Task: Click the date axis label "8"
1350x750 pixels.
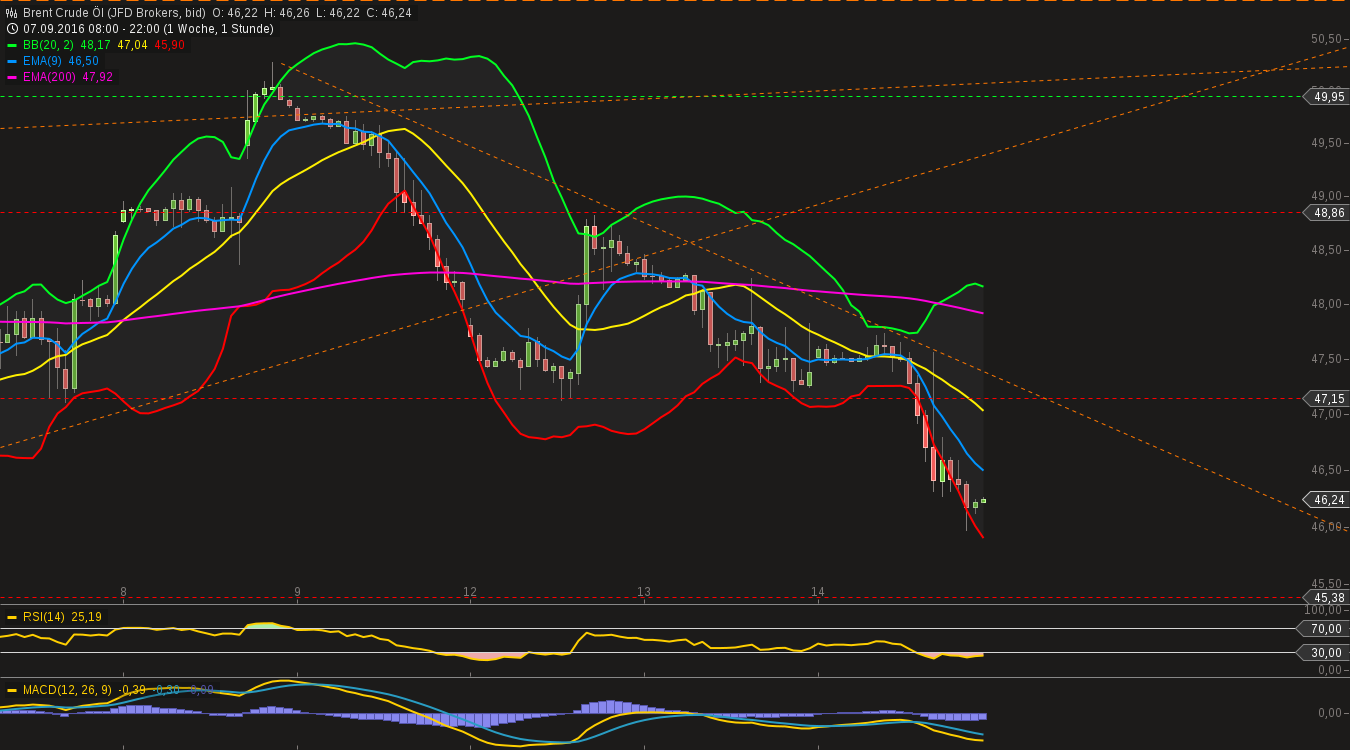Action: click(123, 592)
